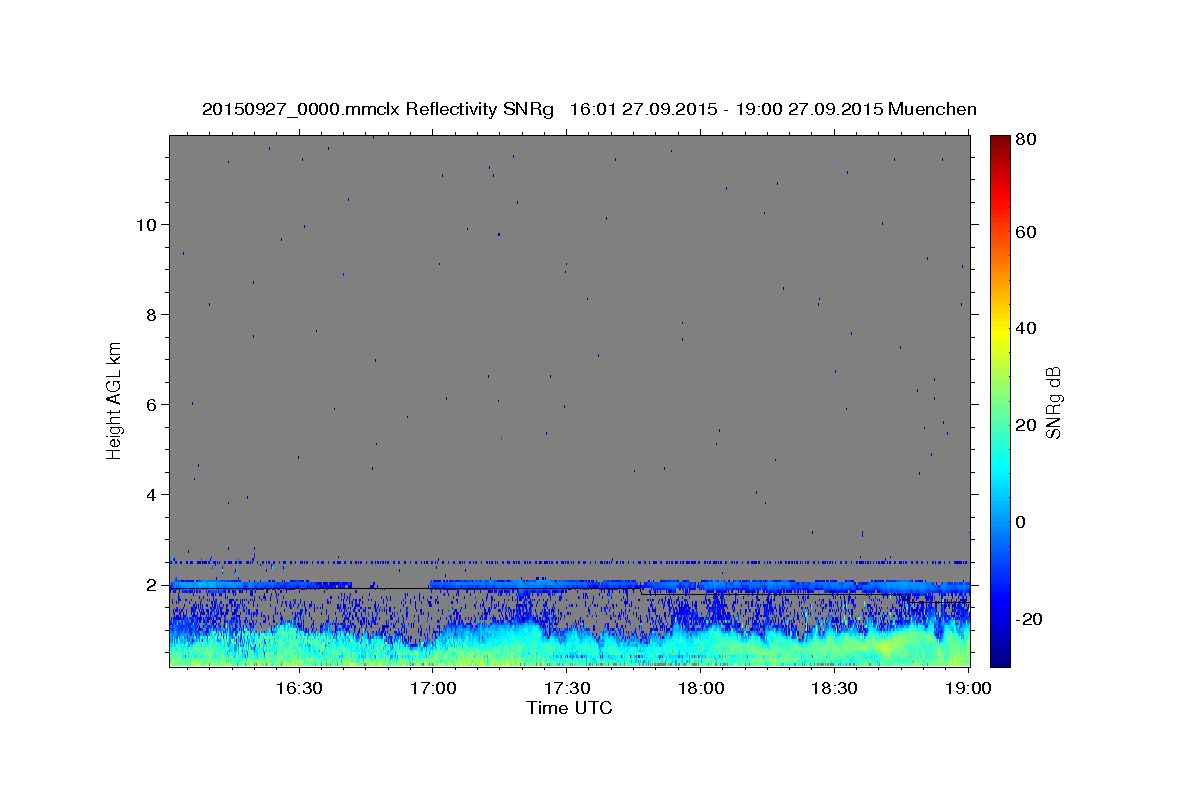Click the 'Muenchen' location label in title
The height and width of the screenshot is (800, 1200).
tap(932, 110)
